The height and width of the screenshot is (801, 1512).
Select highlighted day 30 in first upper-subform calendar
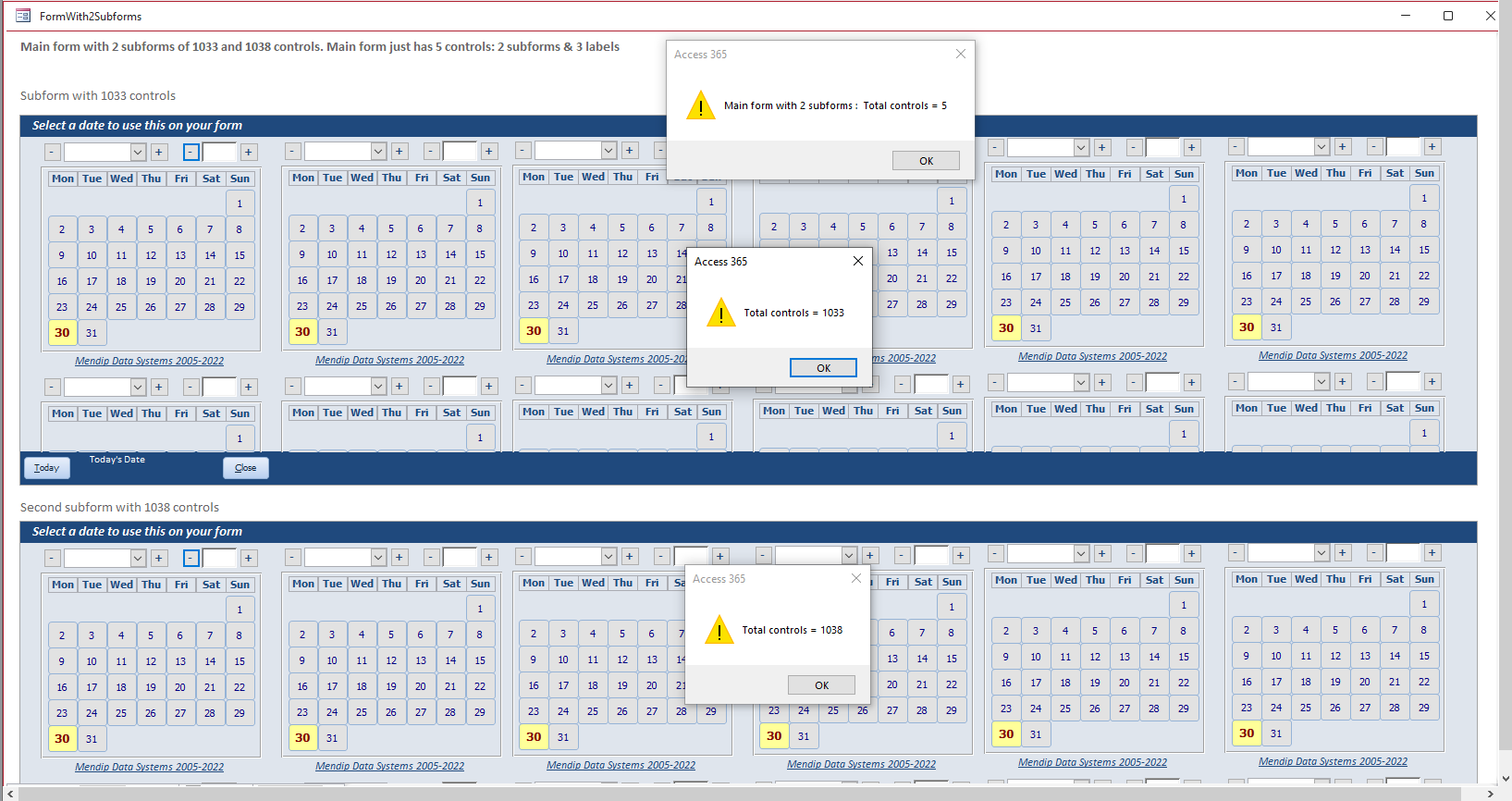[62, 333]
